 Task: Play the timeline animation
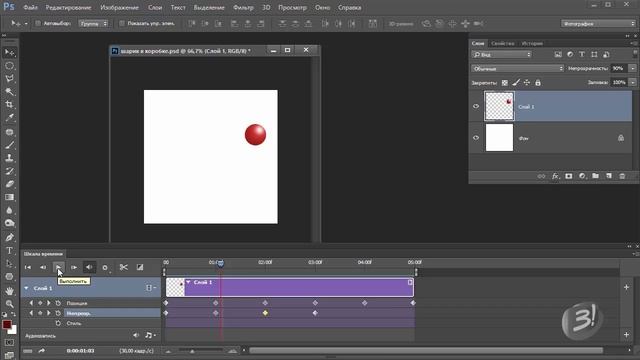click(58, 267)
